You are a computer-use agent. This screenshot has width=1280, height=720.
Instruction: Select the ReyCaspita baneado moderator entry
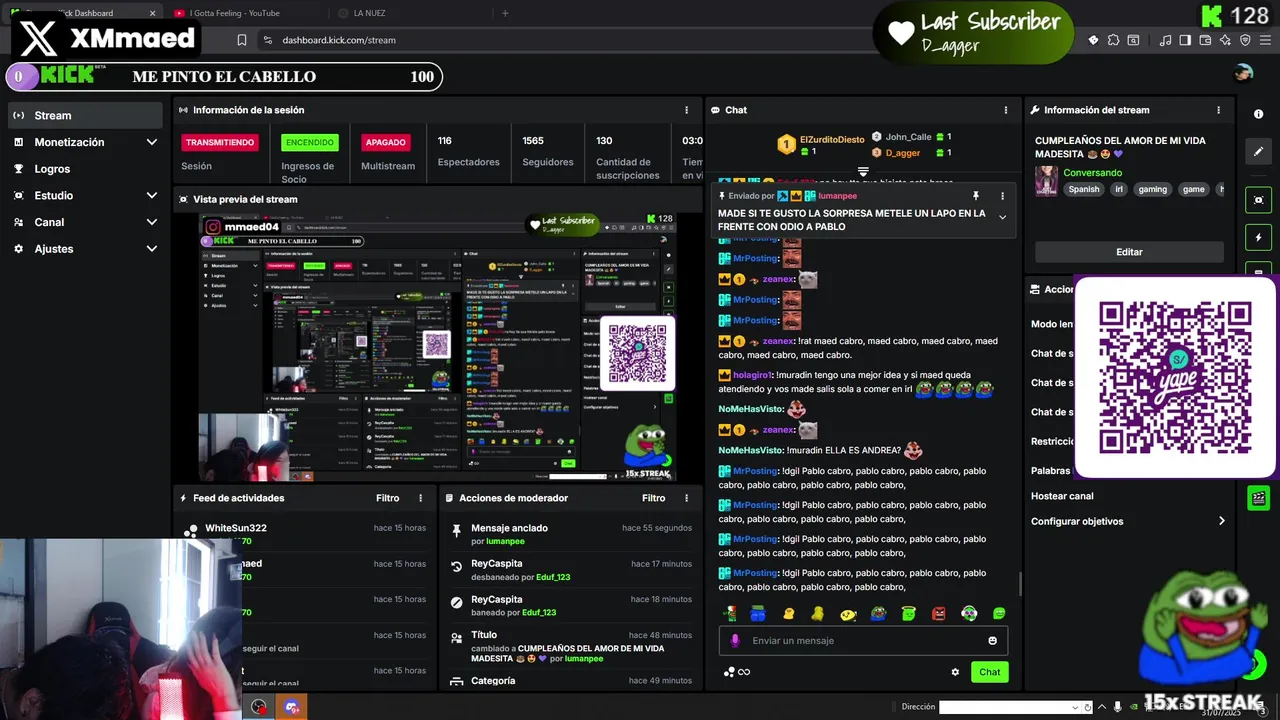coord(570,605)
